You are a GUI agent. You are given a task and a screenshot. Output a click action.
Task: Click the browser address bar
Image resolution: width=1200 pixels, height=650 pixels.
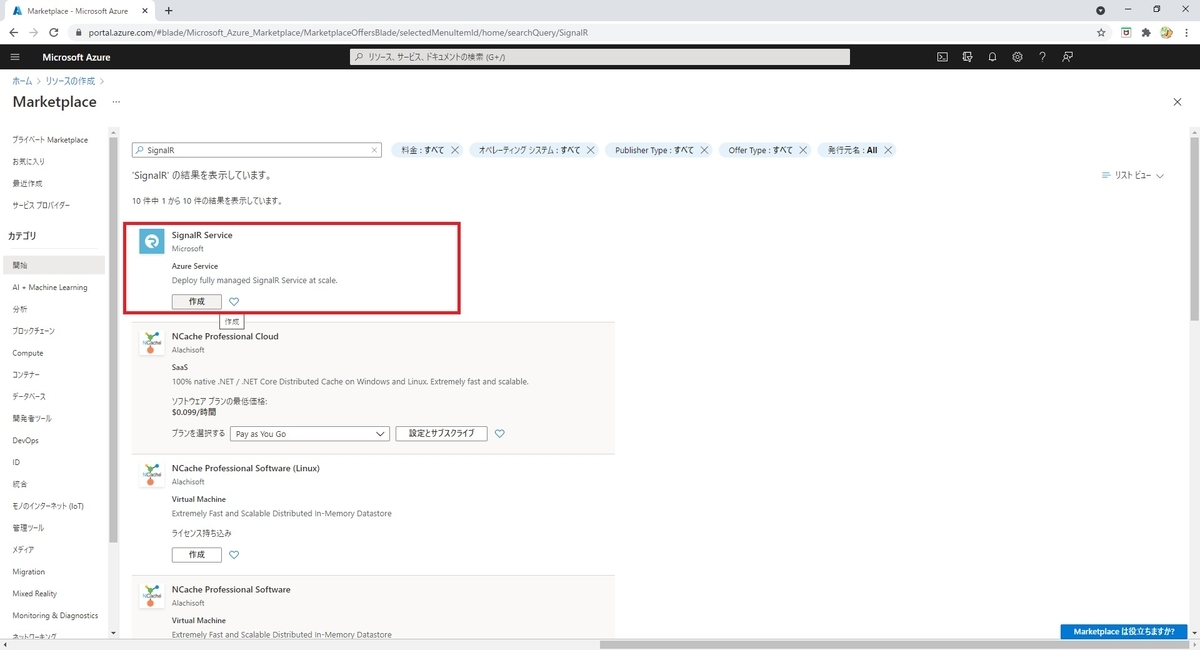point(580,32)
